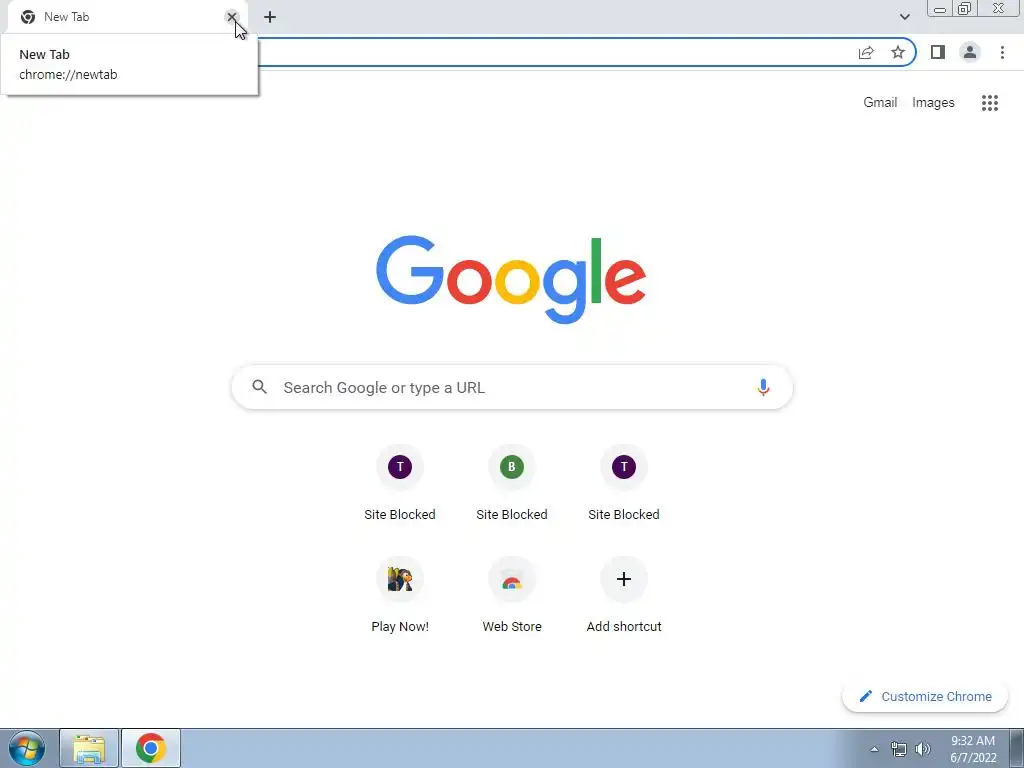Start voice search with the microphone icon
The width and height of the screenshot is (1024, 768).
pos(763,387)
